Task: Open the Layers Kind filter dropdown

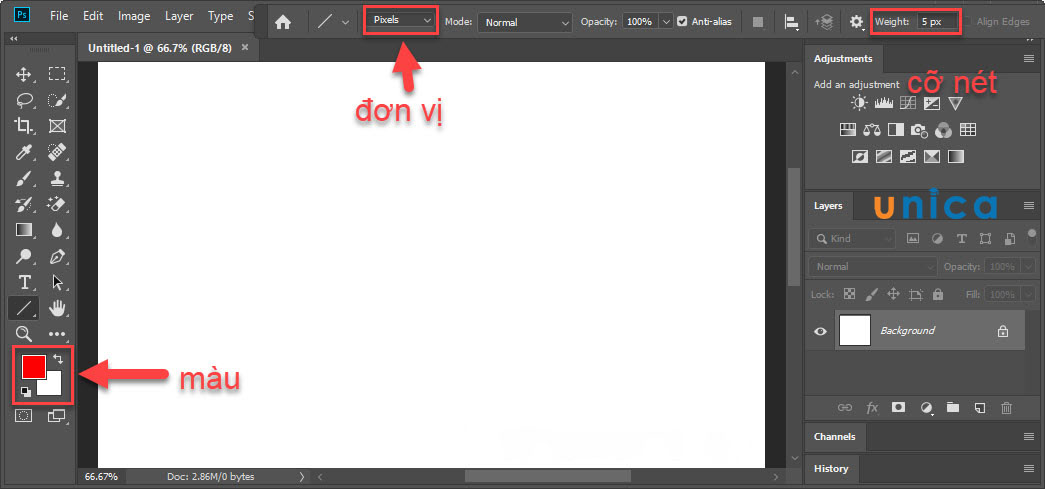Action: pos(852,239)
